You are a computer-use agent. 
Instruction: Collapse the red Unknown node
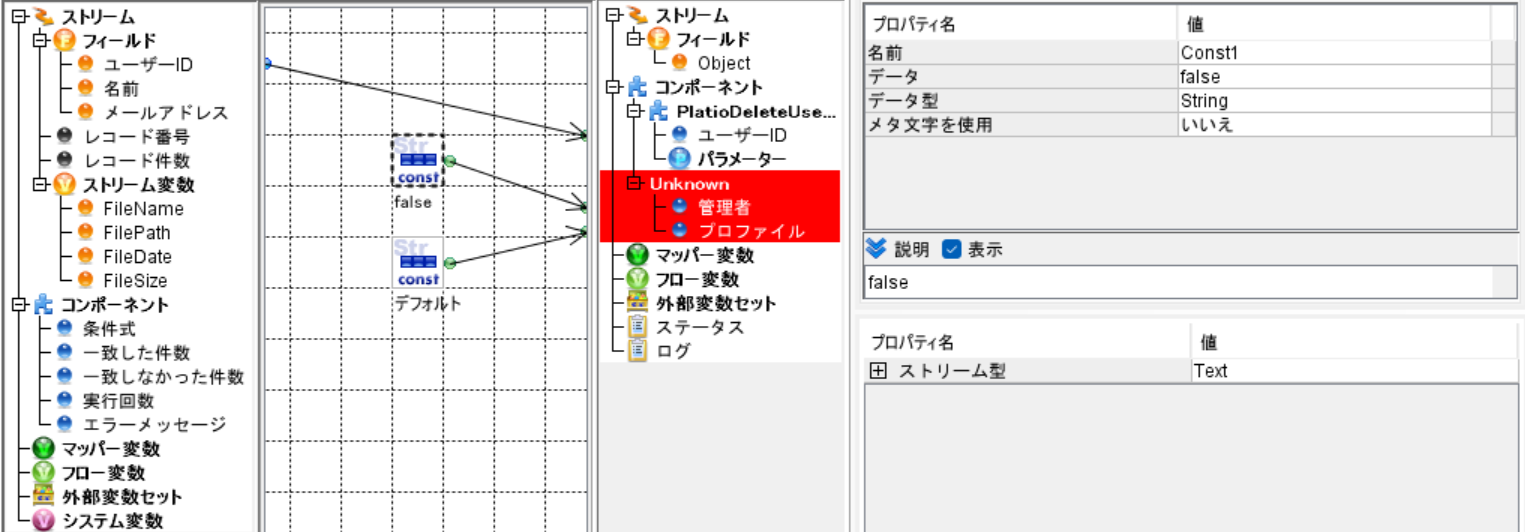[x=634, y=183]
